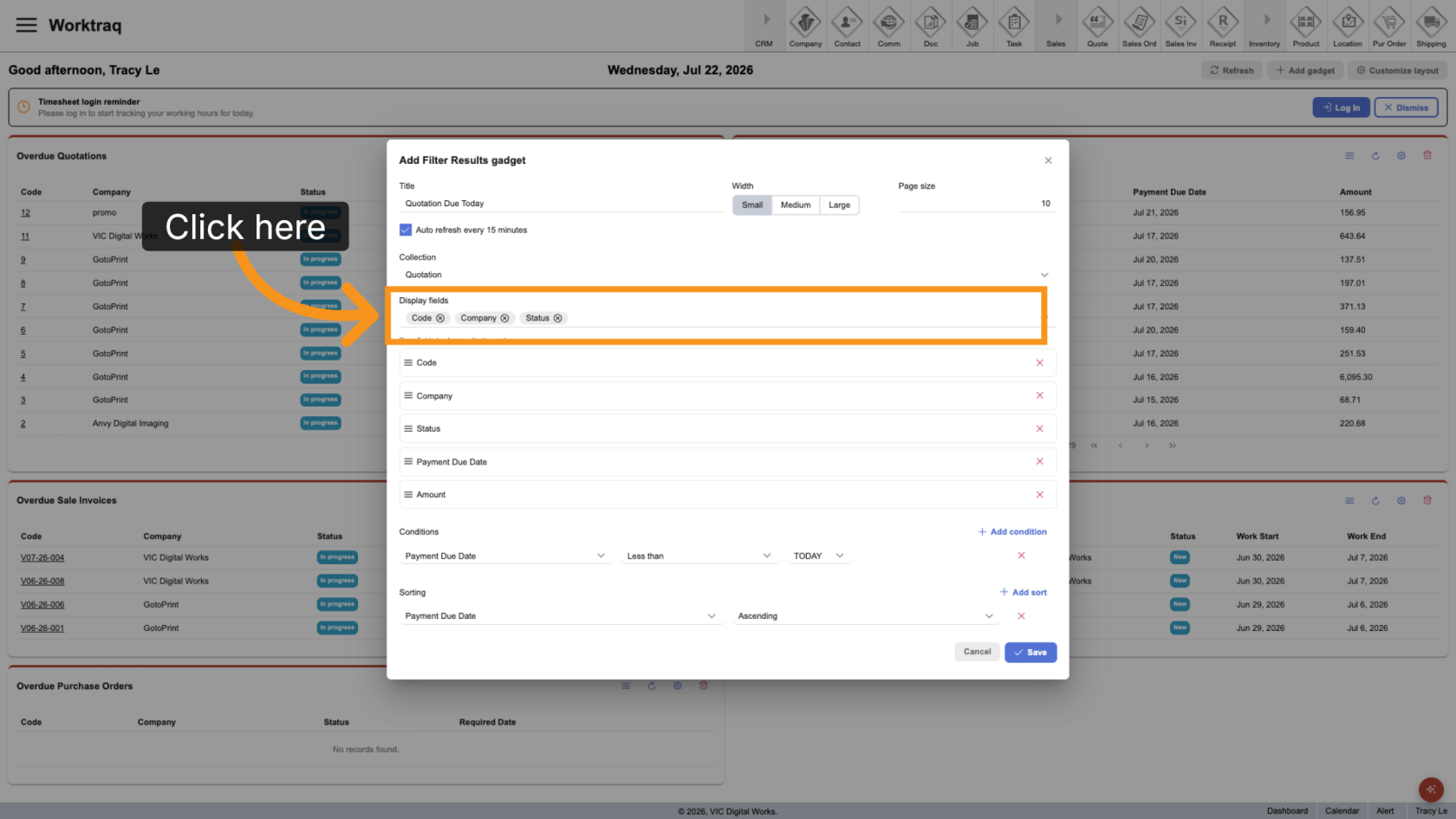Click the dashboard Refresh button
This screenshot has width=1456, height=819.
pos(1232,70)
